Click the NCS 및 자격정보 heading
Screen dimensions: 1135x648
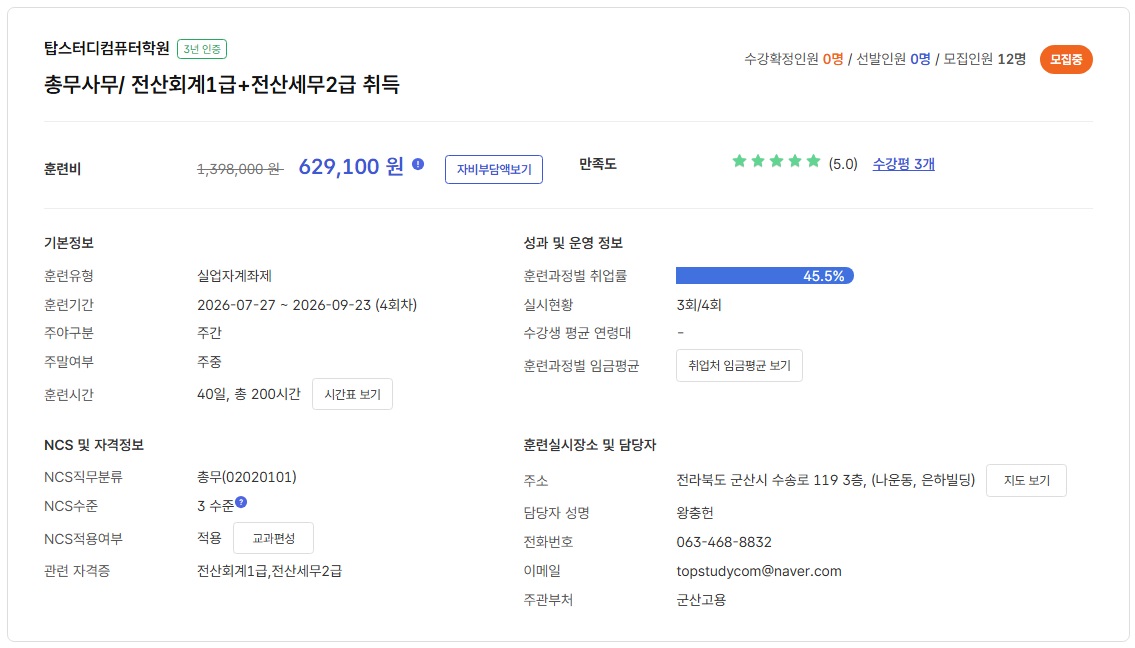(94, 445)
